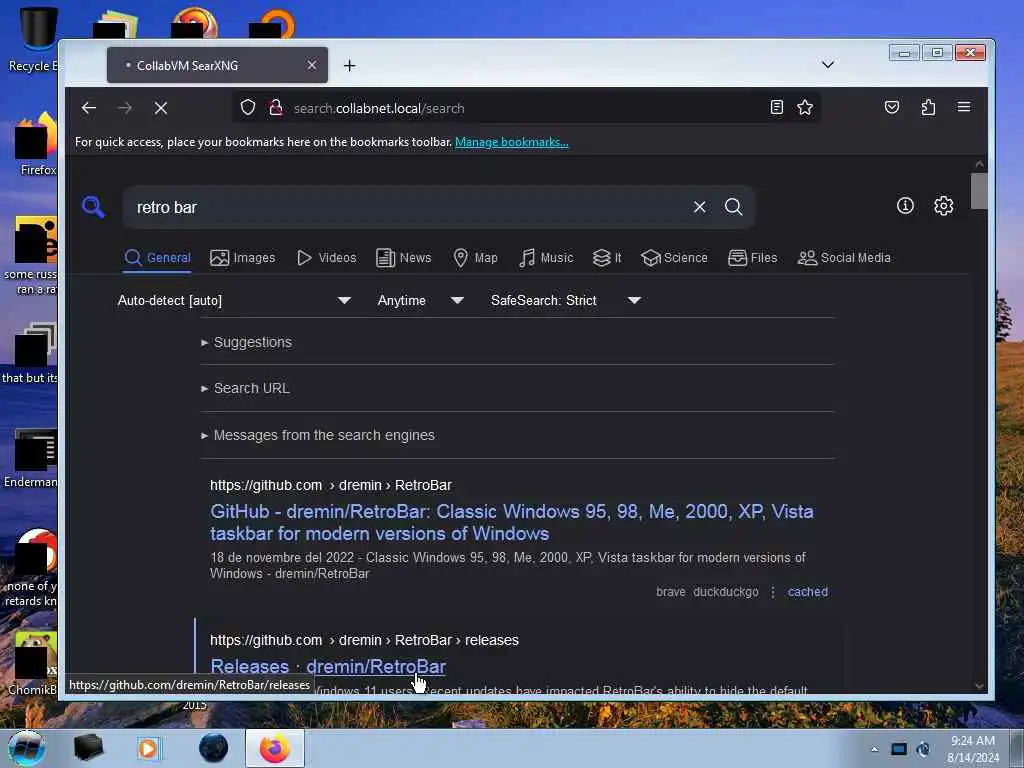Open the SafeSearch Strict dropdown
Viewport: 1024px width, 768px height.
566,300
